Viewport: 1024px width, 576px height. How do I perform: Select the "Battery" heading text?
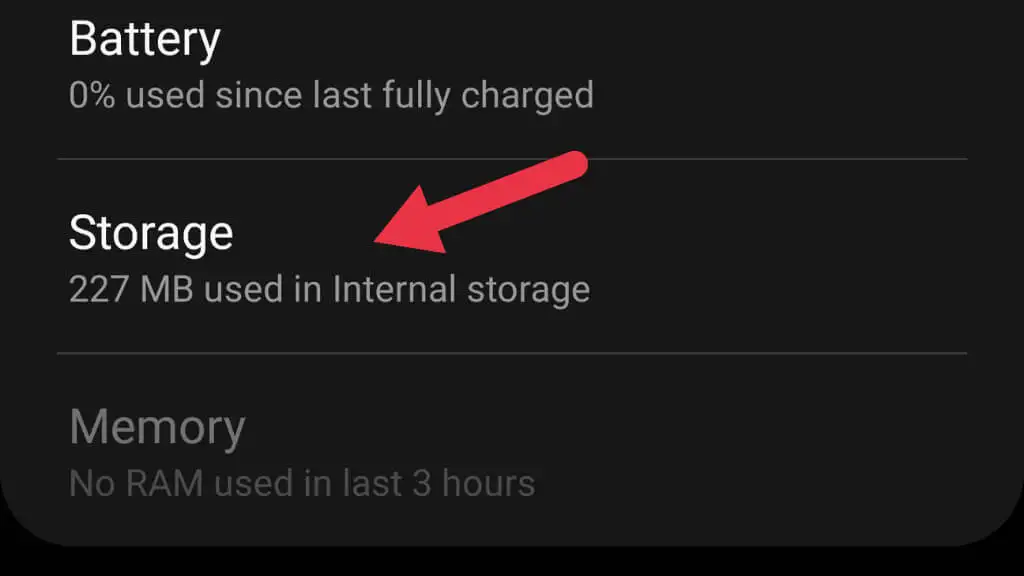point(145,40)
